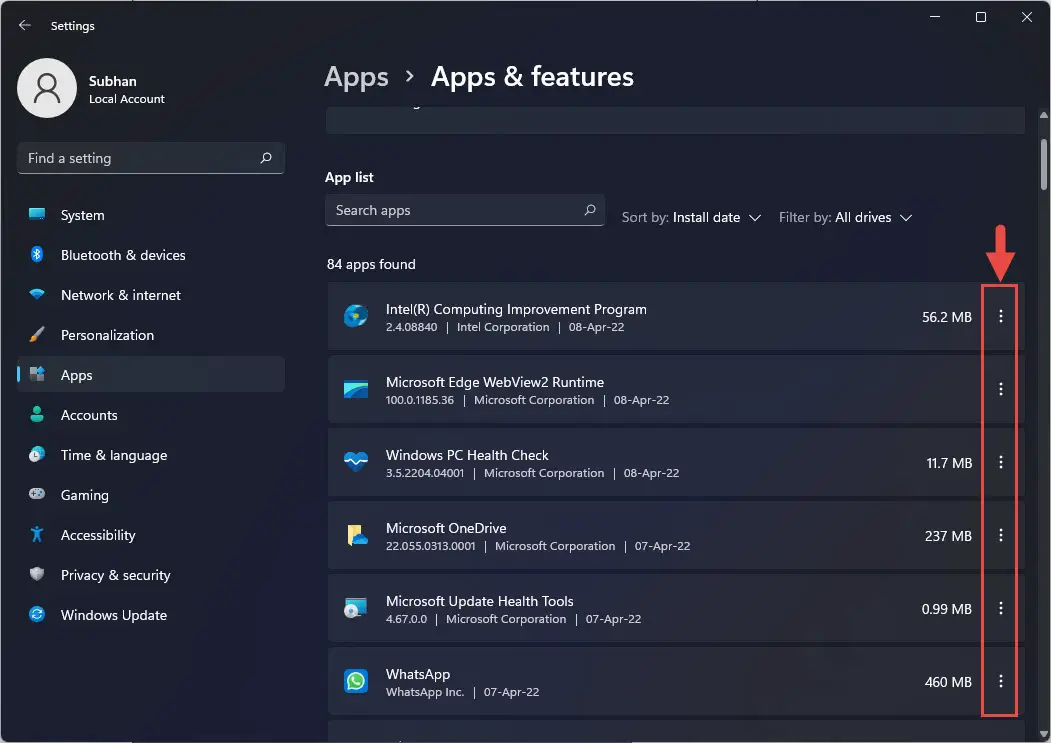
Task: Click the 460 MB size value
Action: click(x=948, y=683)
